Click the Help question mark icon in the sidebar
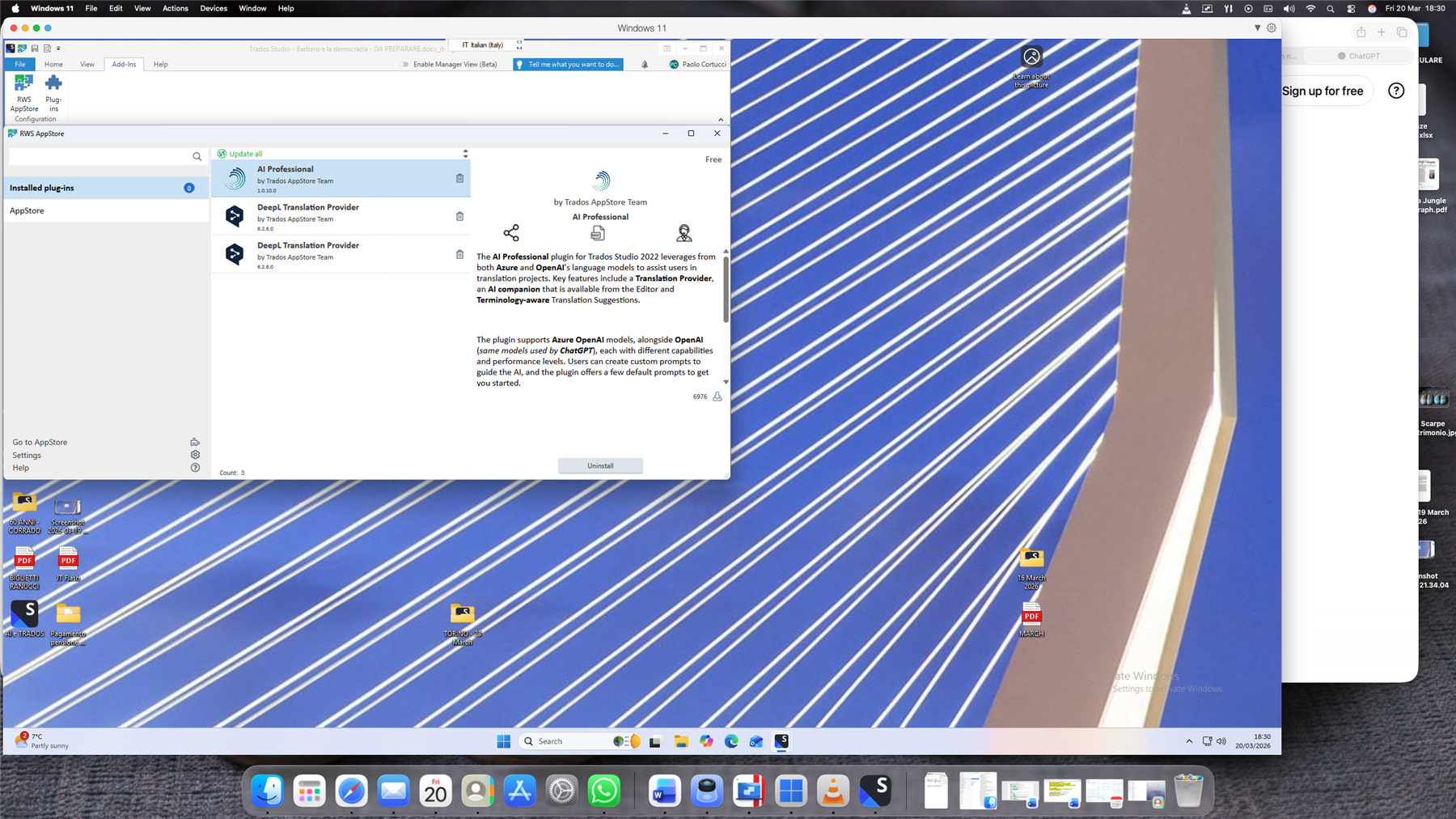This screenshot has width=1456, height=819. (x=194, y=468)
